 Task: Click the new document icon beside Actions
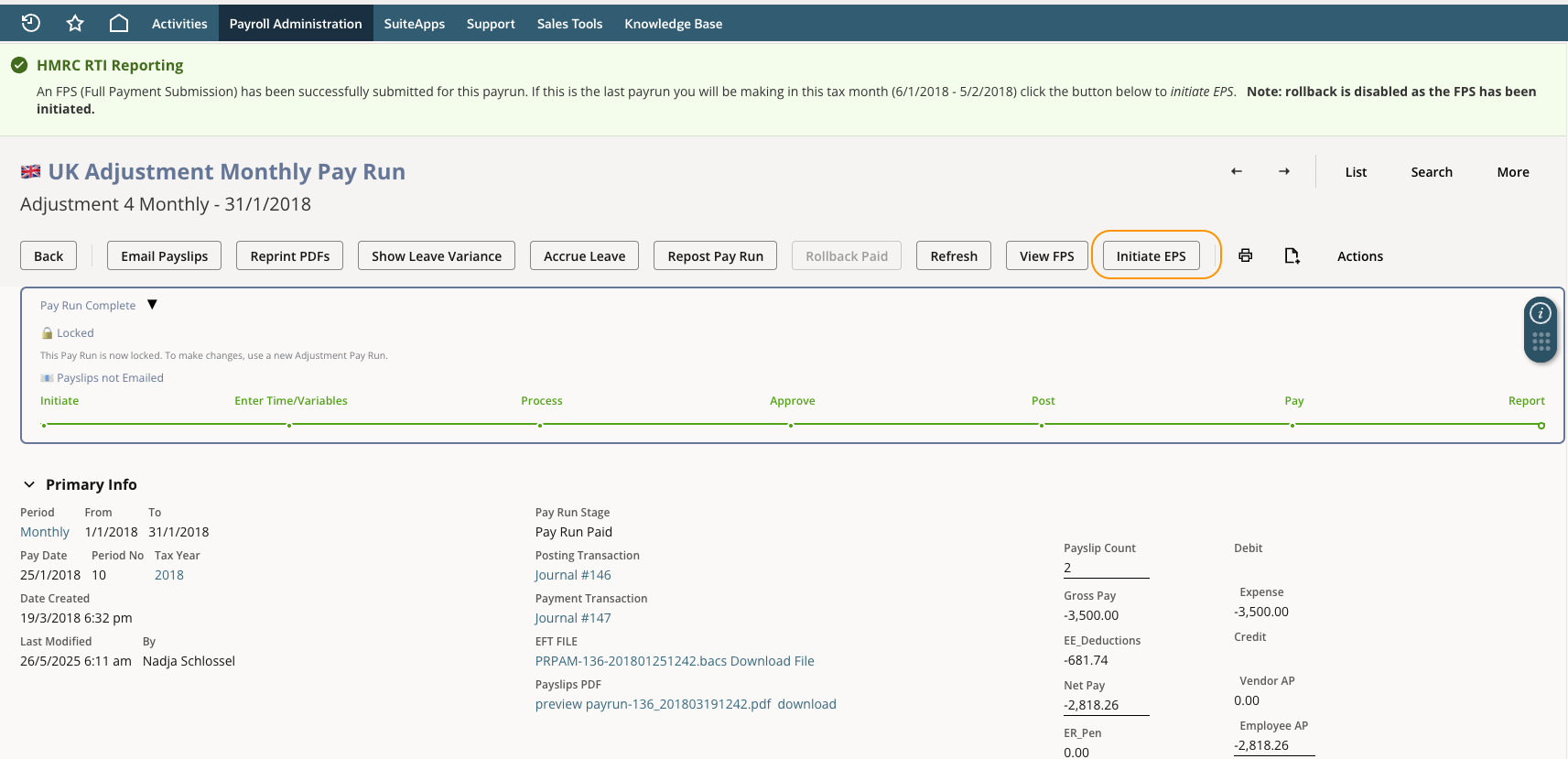(1292, 255)
